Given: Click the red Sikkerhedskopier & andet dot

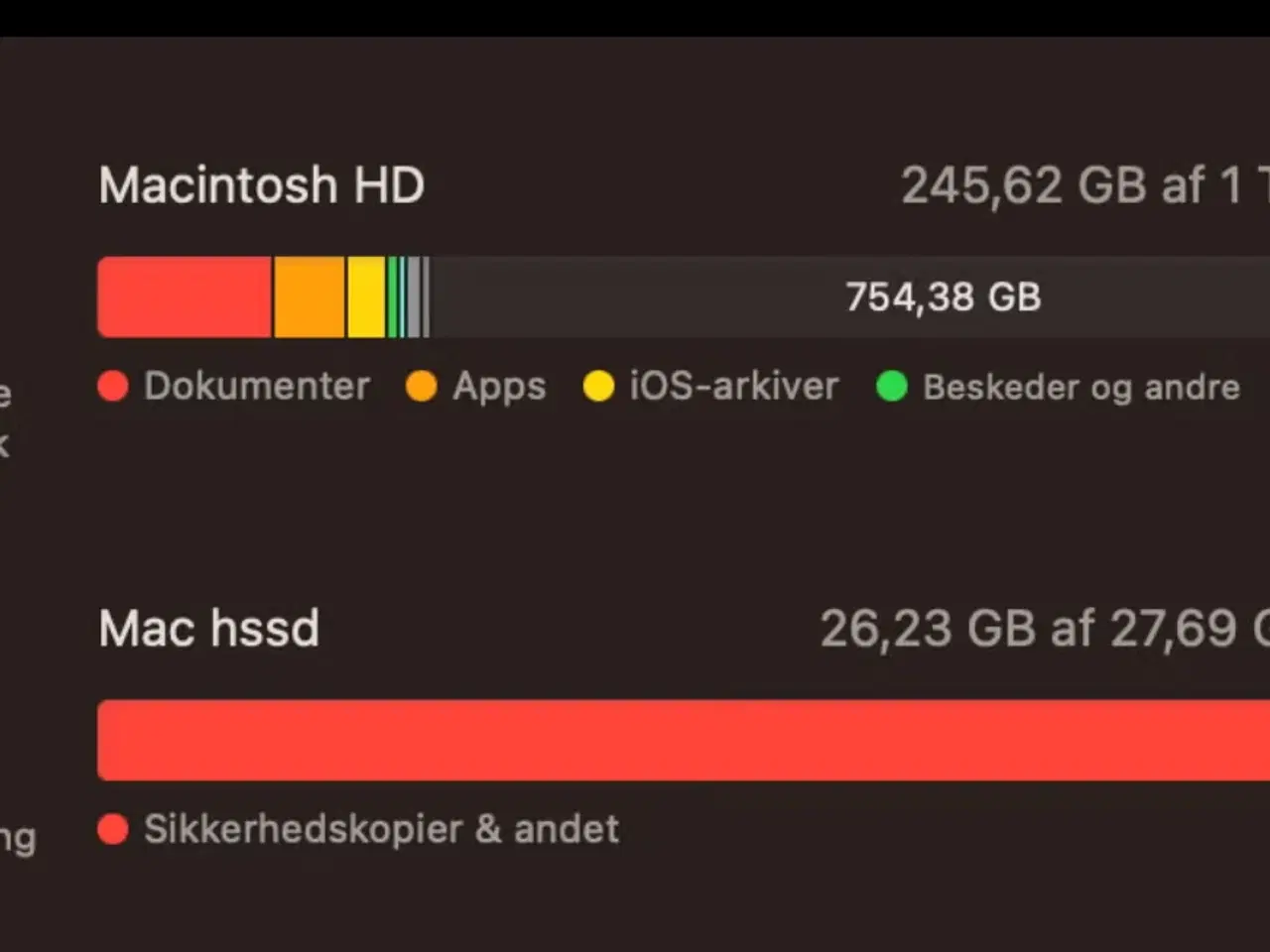Looking at the screenshot, I should 113,829.
